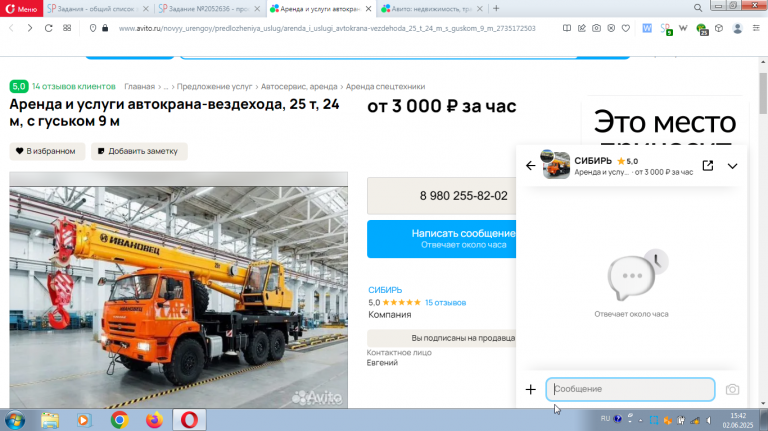Open the extensions cube icon

tap(719, 28)
